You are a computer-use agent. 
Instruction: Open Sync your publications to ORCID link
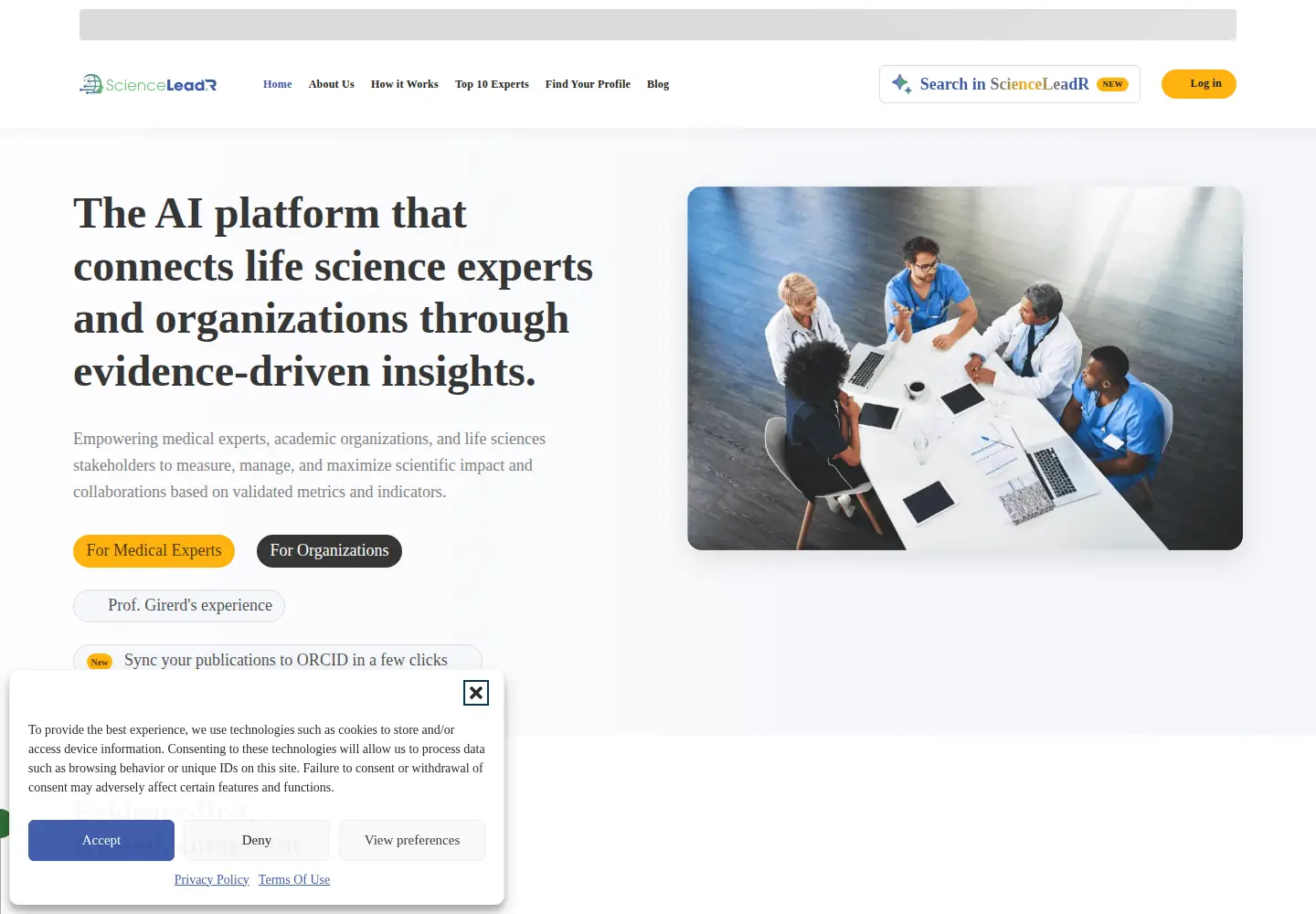(278, 660)
